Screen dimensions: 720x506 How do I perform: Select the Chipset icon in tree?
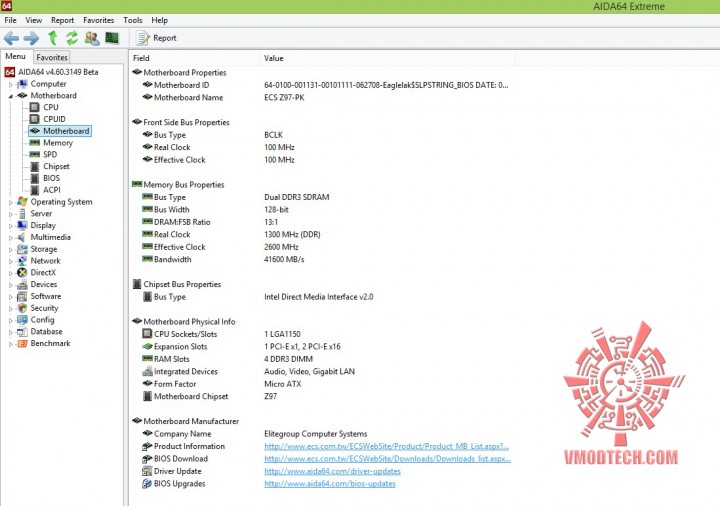click(34, 166)
